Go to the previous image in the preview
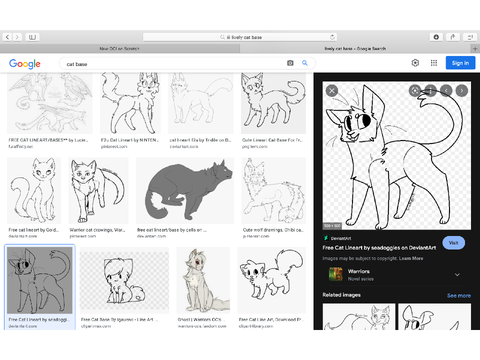Image resolution: width=480 pixels, height=360 pixels. point(446,90)
